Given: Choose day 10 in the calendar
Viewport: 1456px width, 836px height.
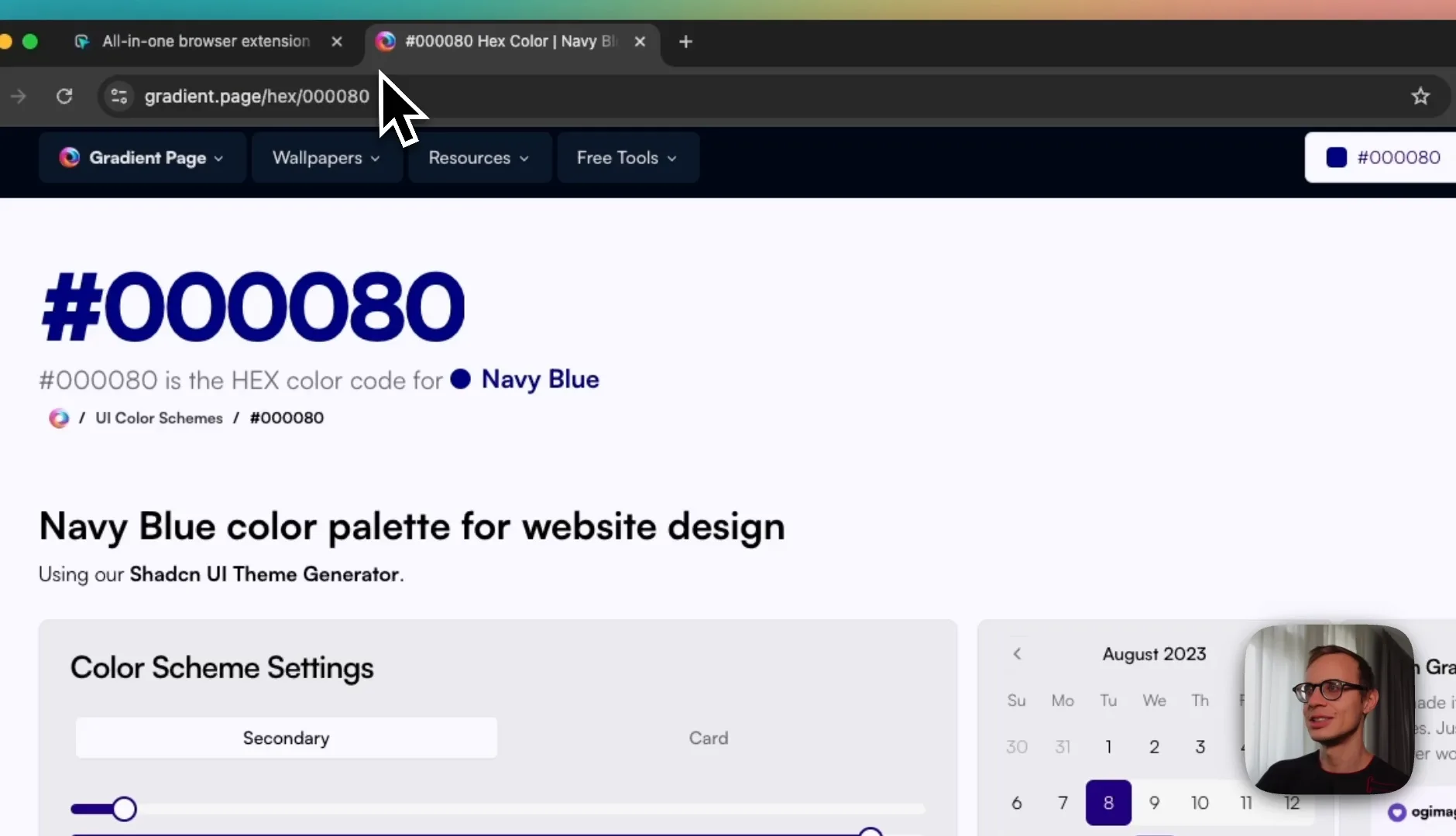Looking at the screenshot, I should (1200, 803).
